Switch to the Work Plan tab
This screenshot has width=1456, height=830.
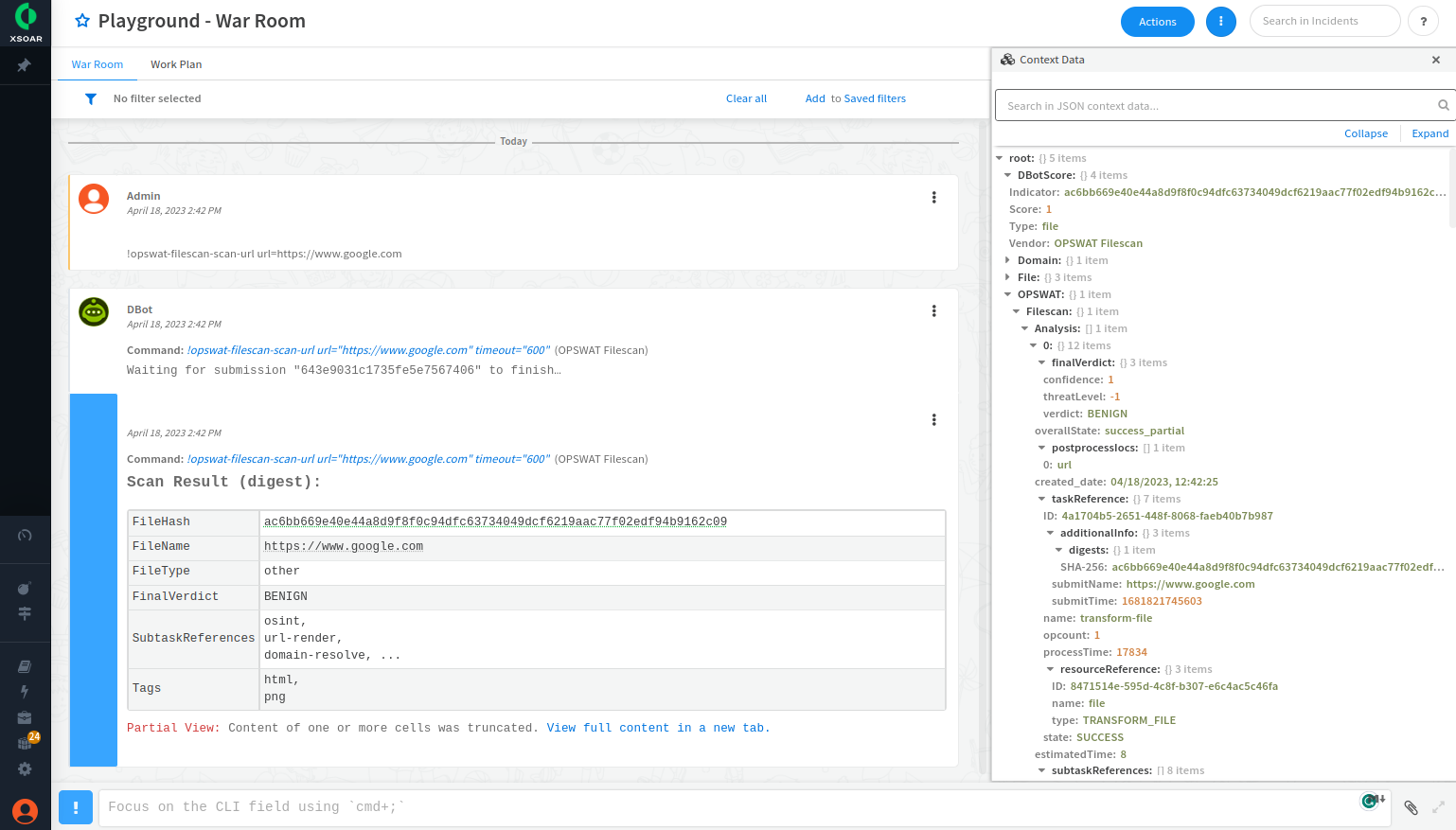tap(176, 64)
